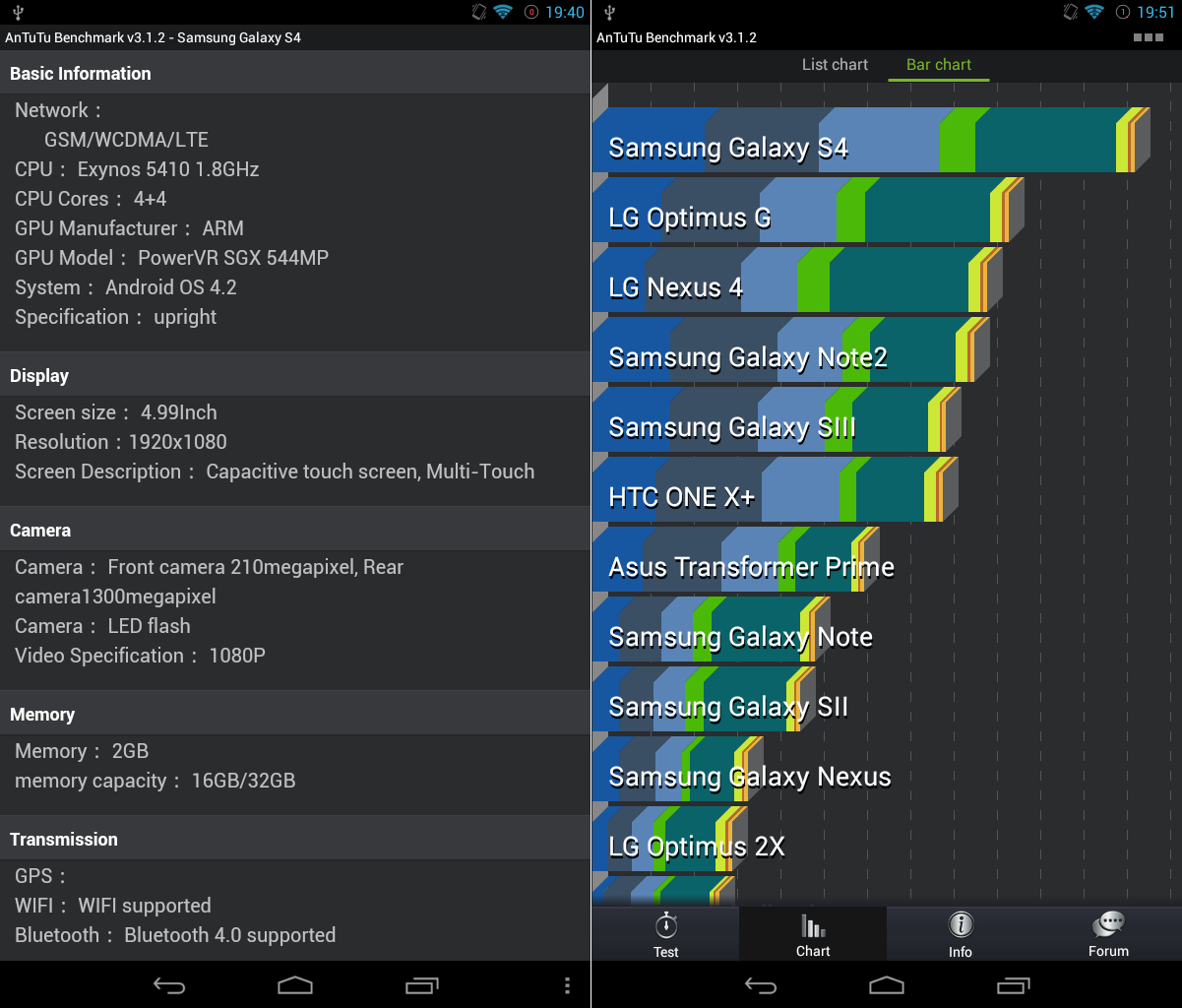Tap the battery icon in left status bar

click(530, 12)
